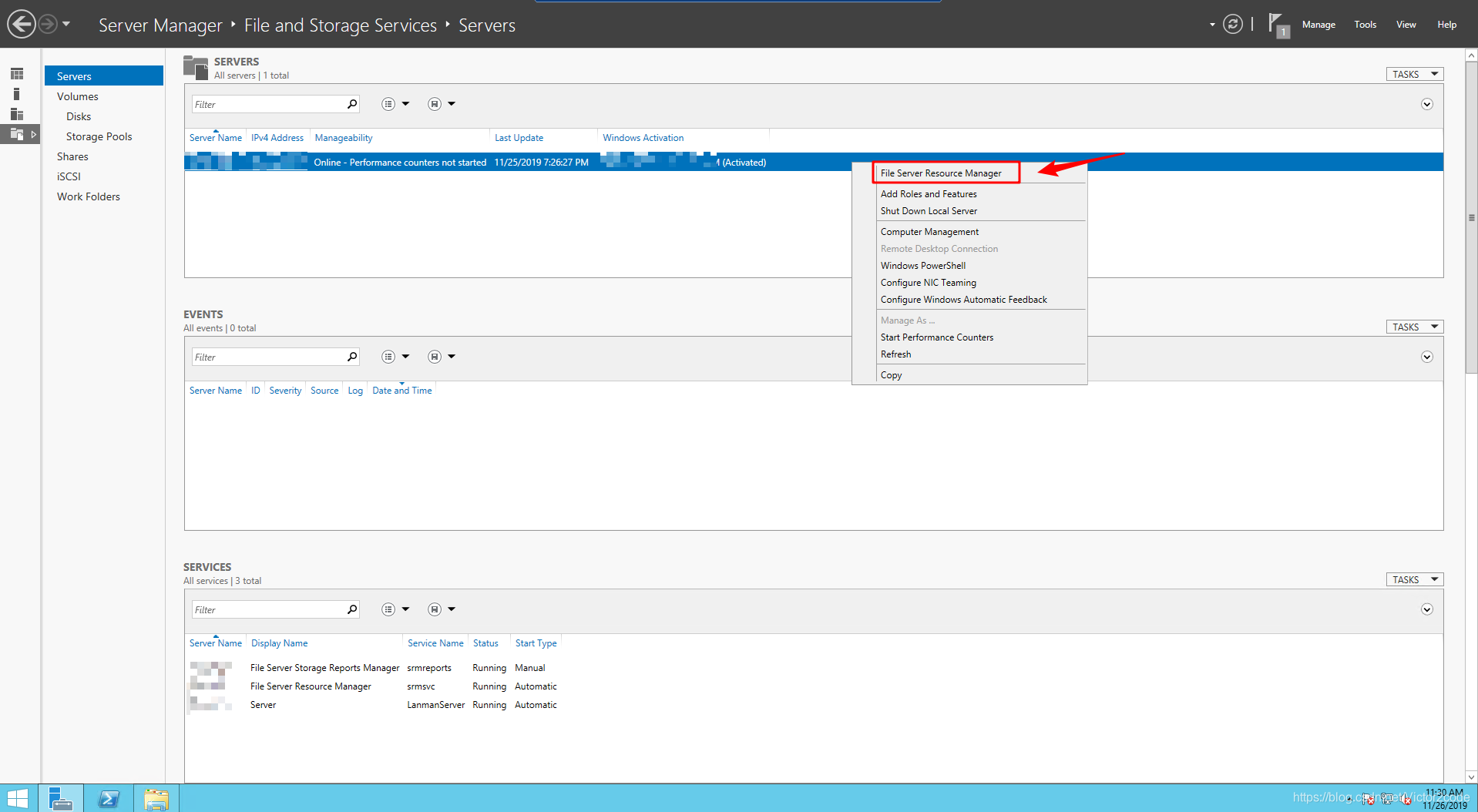Click the Refresh icon in title bar
Screen dimensions: 1478x812
[1234, 24]
